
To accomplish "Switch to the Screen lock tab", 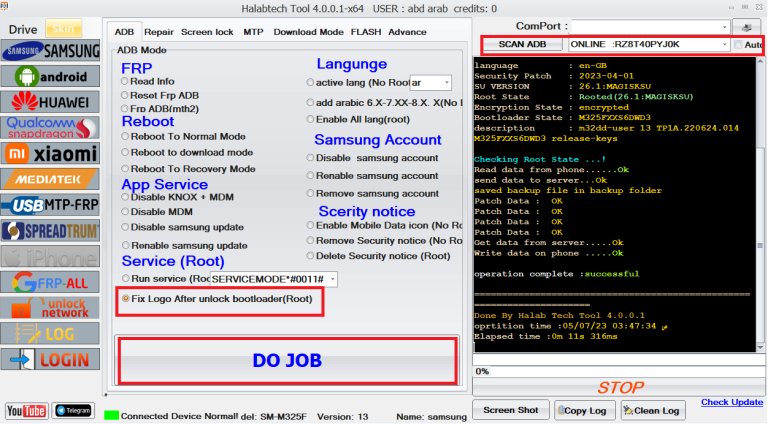I will (207, 32).
